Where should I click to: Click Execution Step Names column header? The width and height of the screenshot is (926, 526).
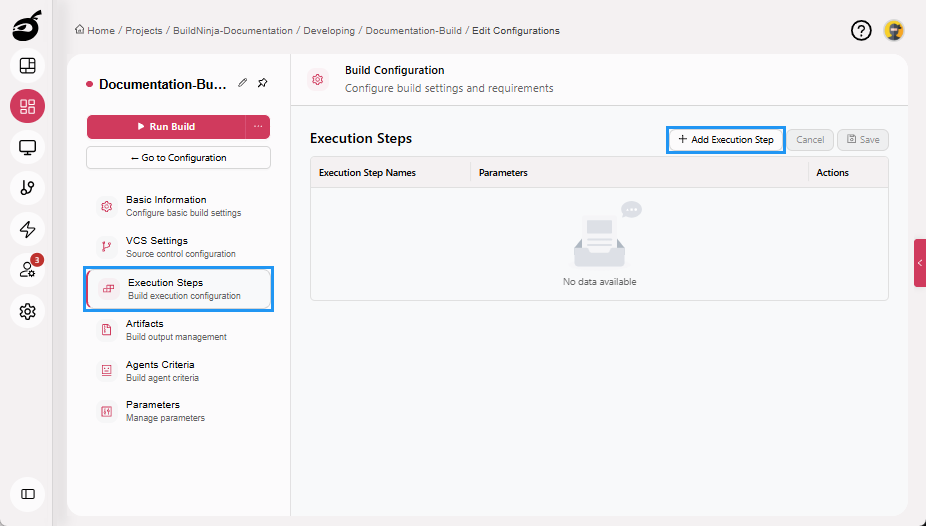tap(367, 173)
